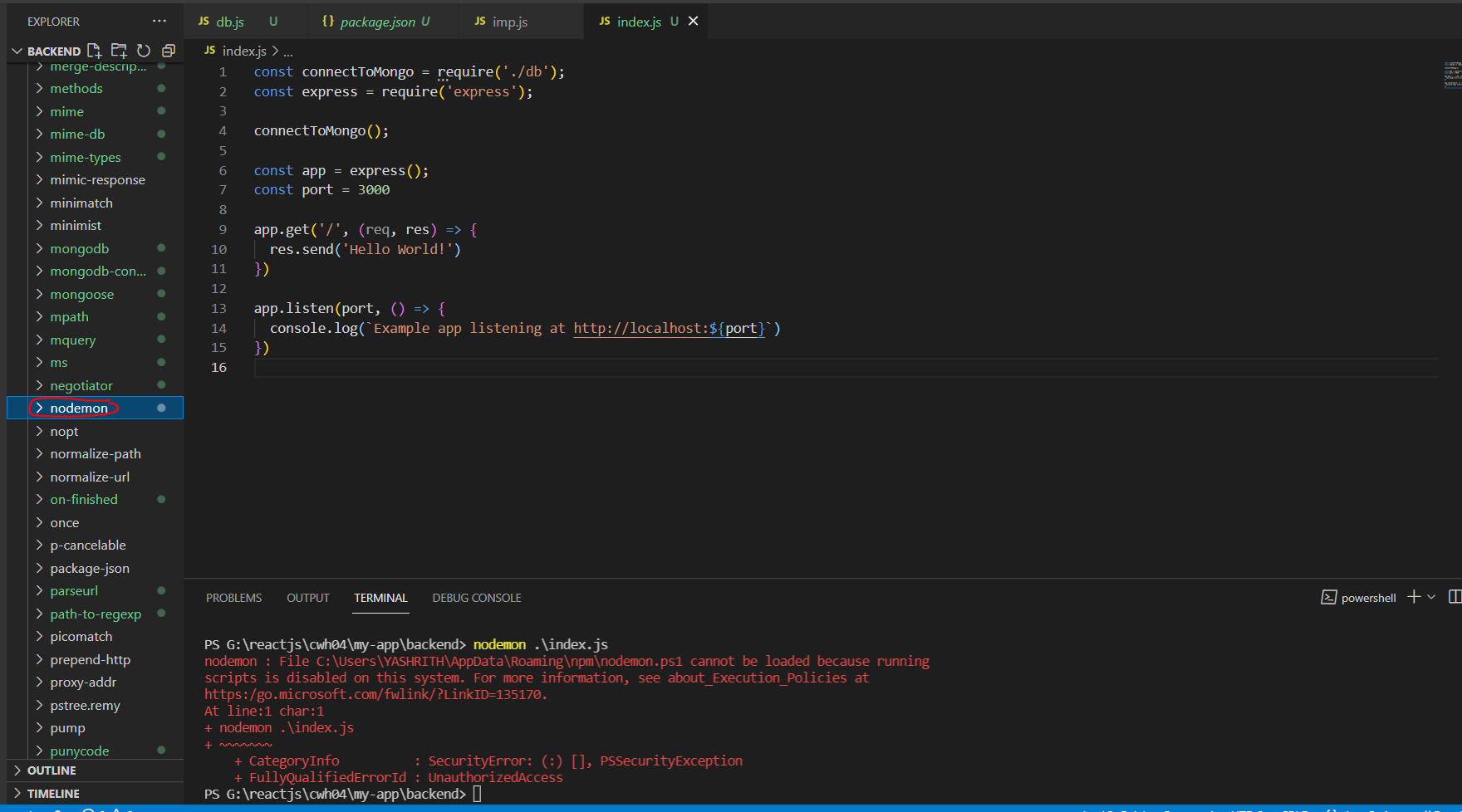Expand the mongoose folder in tree
The image size is (1462, 812).
81,294
